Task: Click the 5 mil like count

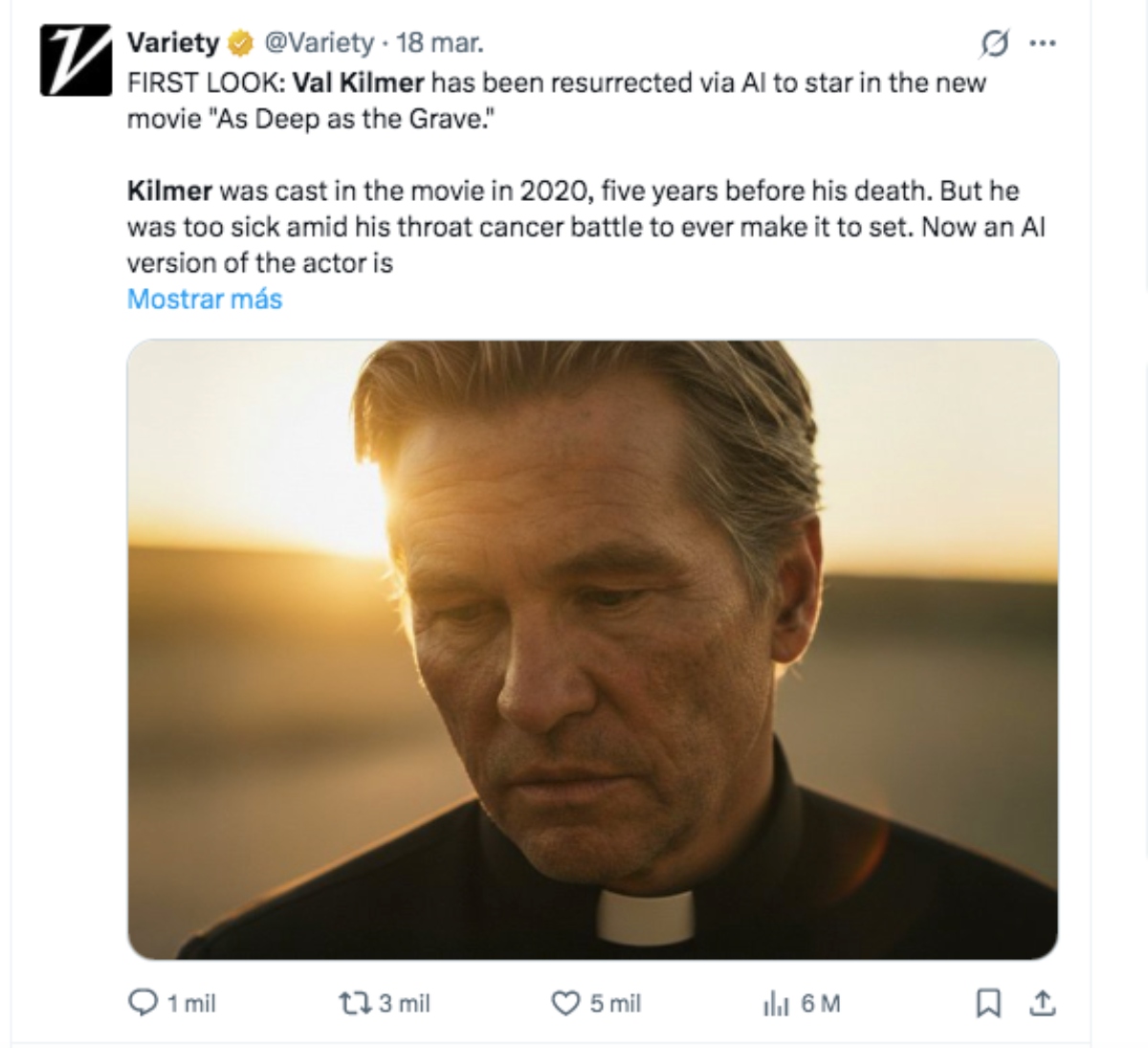Action: click(x=614, y=1004)
